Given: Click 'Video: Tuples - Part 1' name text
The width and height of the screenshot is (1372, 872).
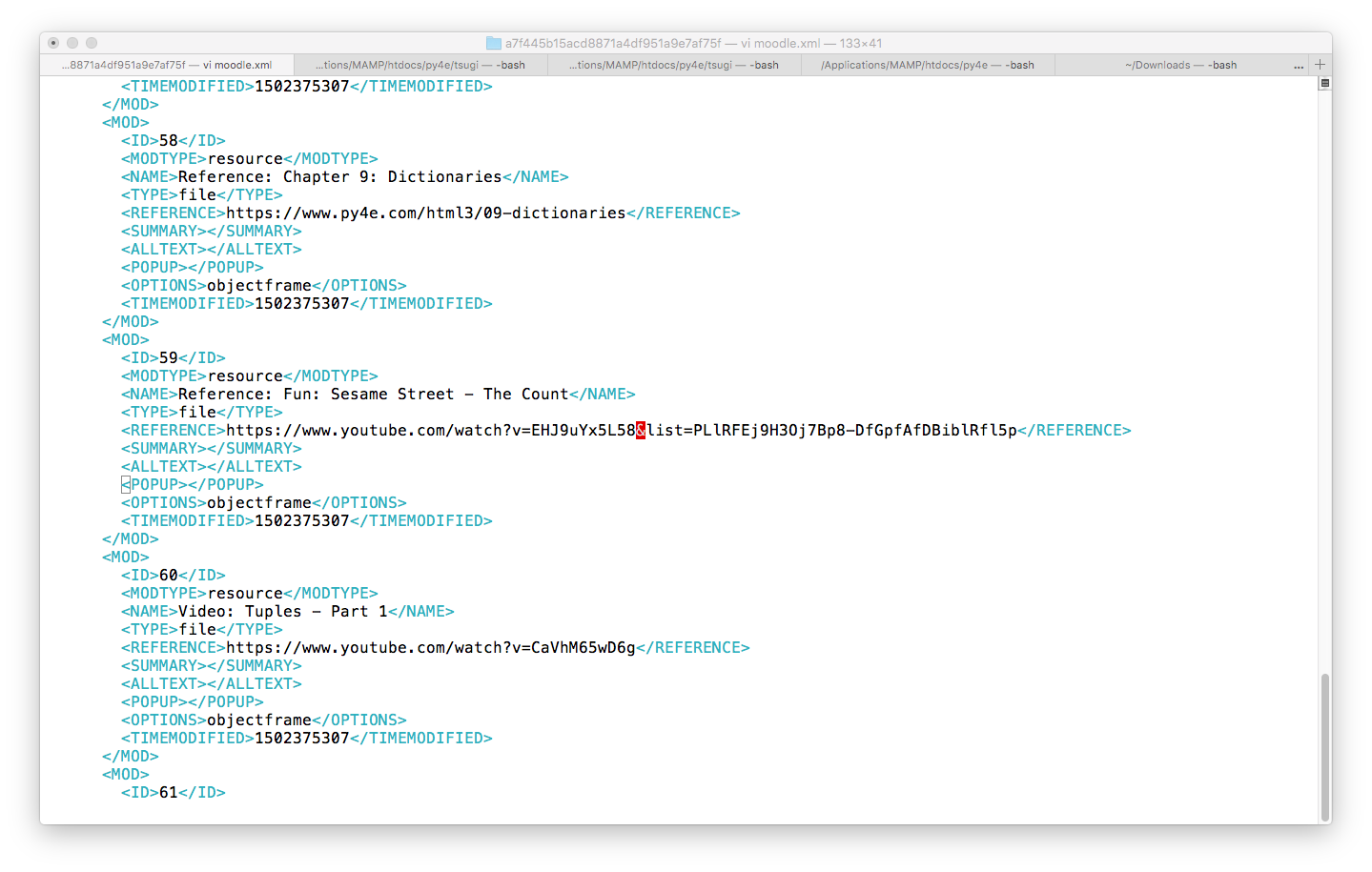Looking at the screenshot, I should [x=283, y=612].
